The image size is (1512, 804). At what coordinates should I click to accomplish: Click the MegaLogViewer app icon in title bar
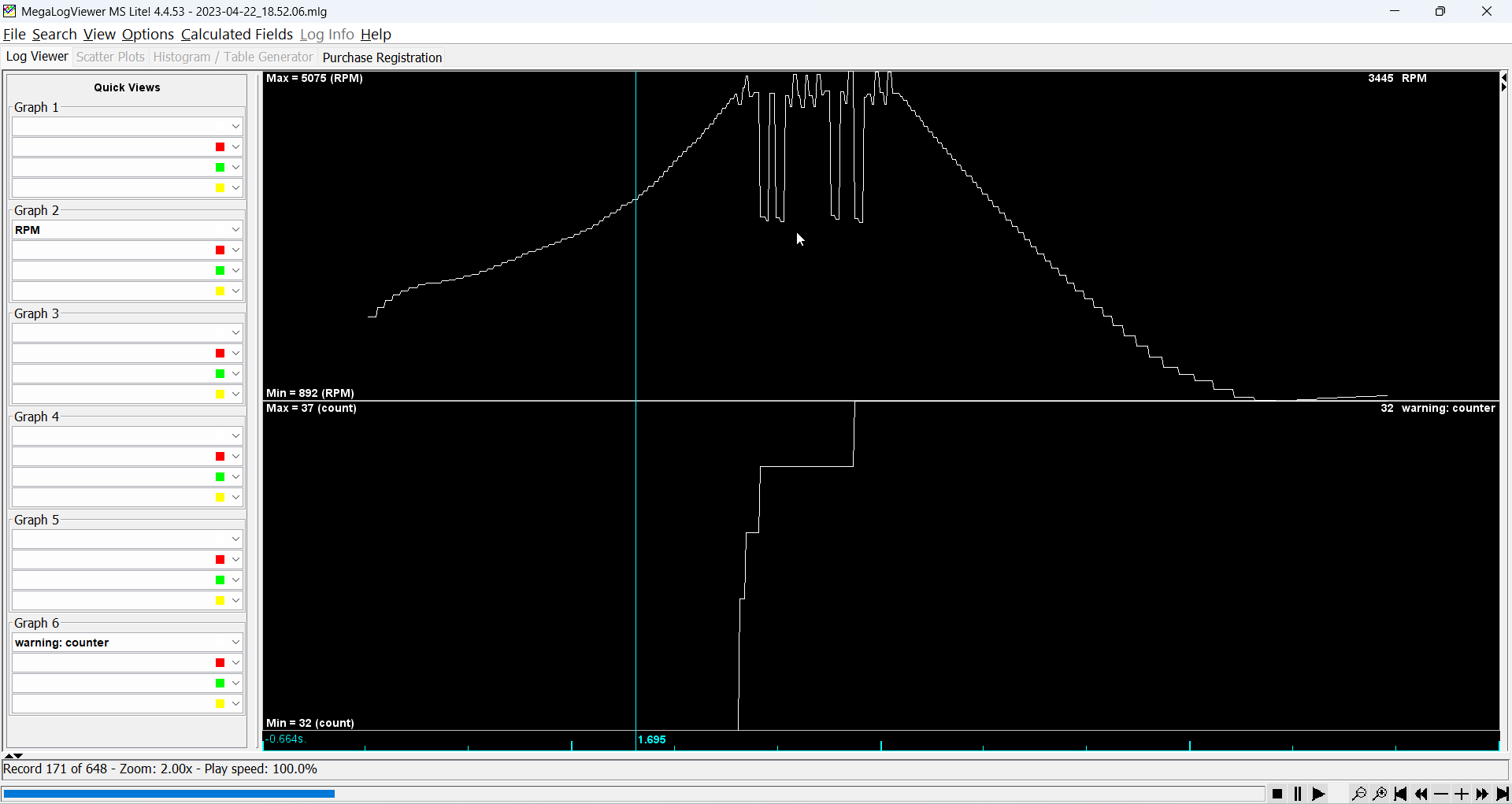[x=9, y=11]
